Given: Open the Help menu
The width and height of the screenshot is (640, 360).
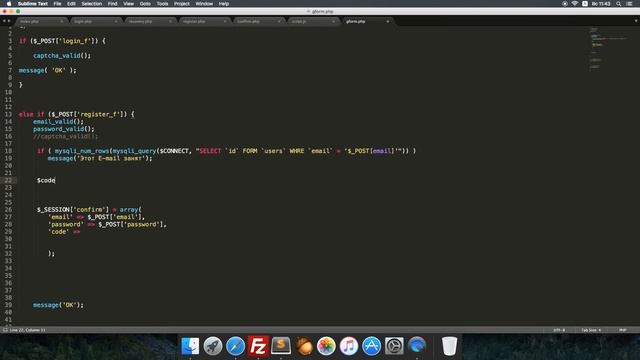Looking at the screenshot, I should [224, 4].
